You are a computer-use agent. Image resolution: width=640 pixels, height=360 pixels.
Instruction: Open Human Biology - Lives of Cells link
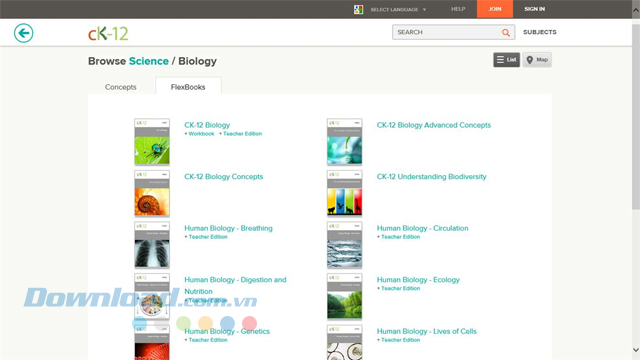pyautogui.click(x=427, y=331)
